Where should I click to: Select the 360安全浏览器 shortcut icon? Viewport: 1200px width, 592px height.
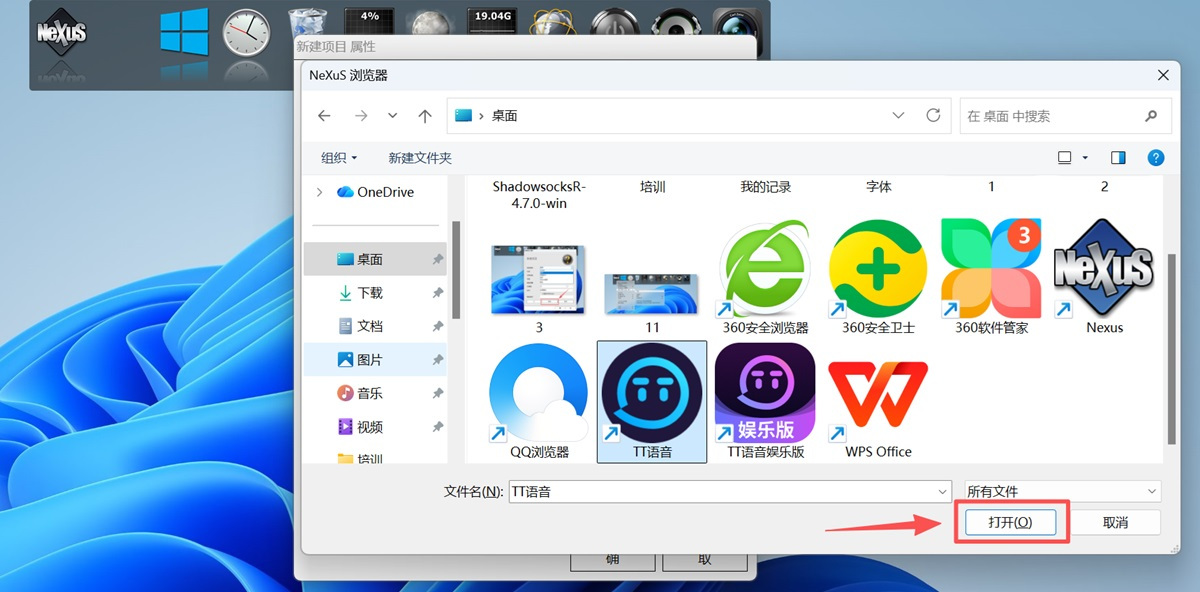click(x=765, y=270)
